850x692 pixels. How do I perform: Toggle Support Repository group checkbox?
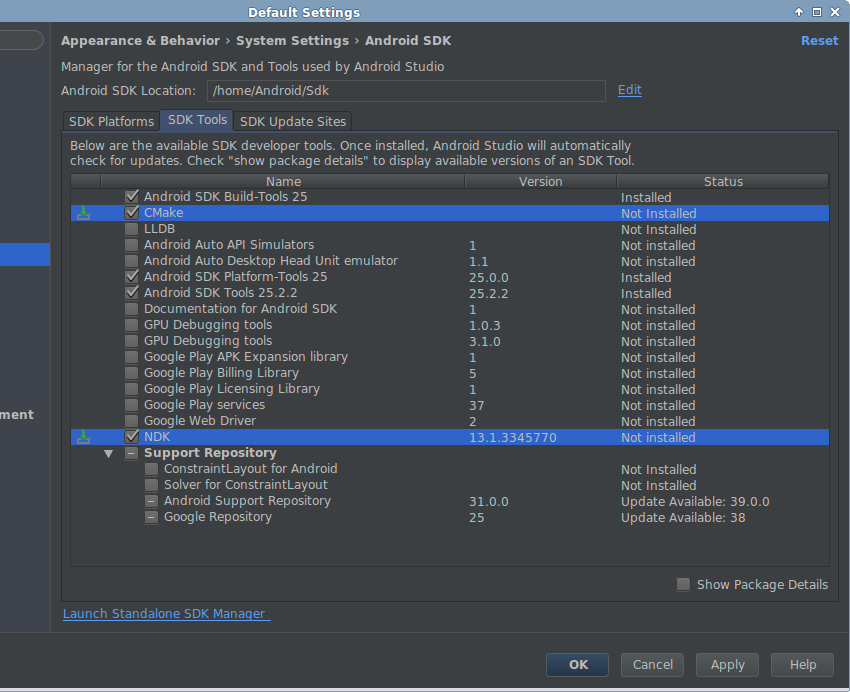[x=132, y=453]
